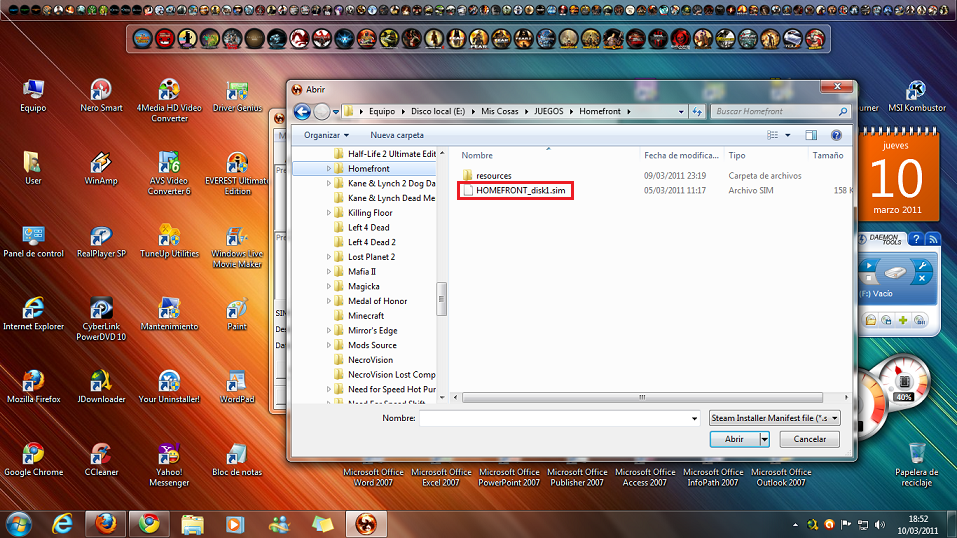
Task: Select the NecroVision folder in tree
Action: click(370, 360)
